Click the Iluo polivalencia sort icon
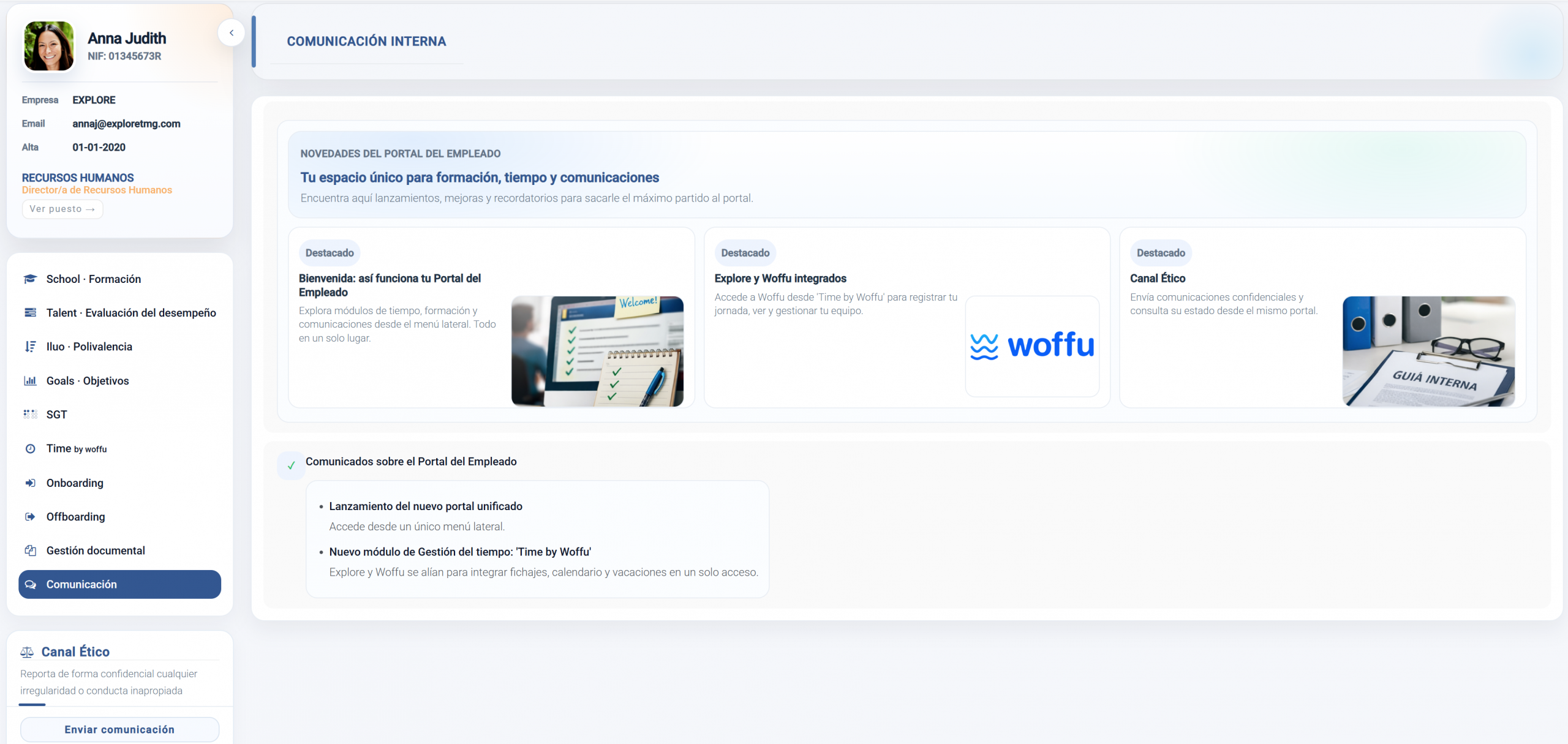 30,347
